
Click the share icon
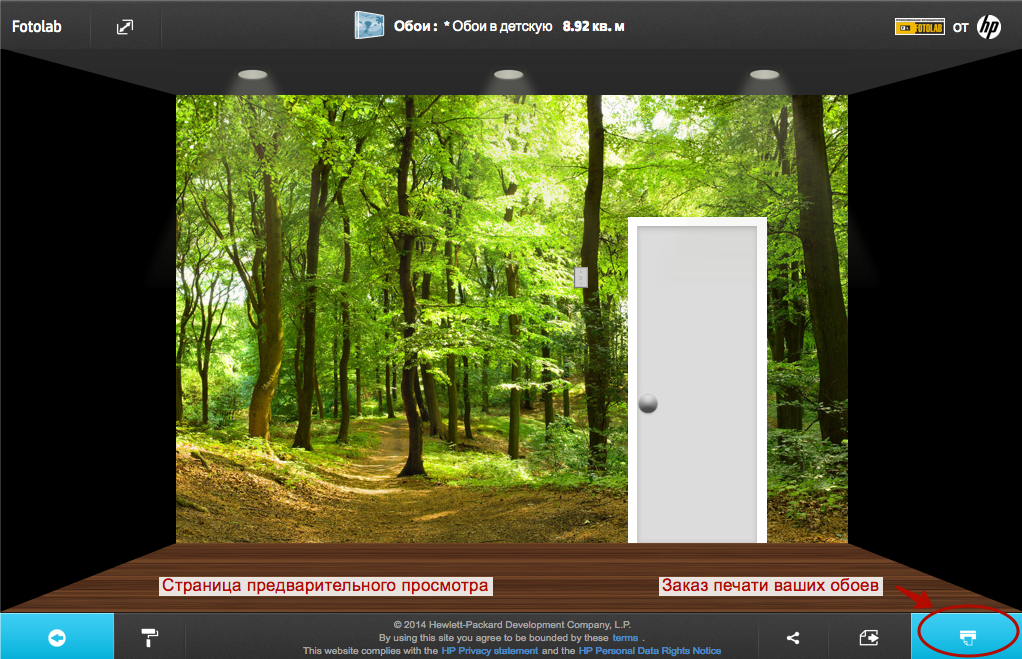coord(793,637)
